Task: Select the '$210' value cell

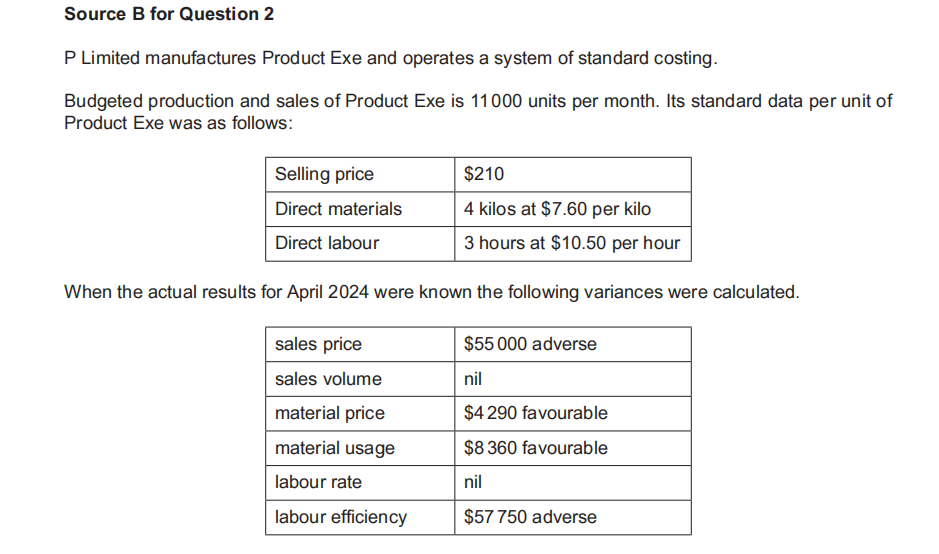Action: click(485, 174)
